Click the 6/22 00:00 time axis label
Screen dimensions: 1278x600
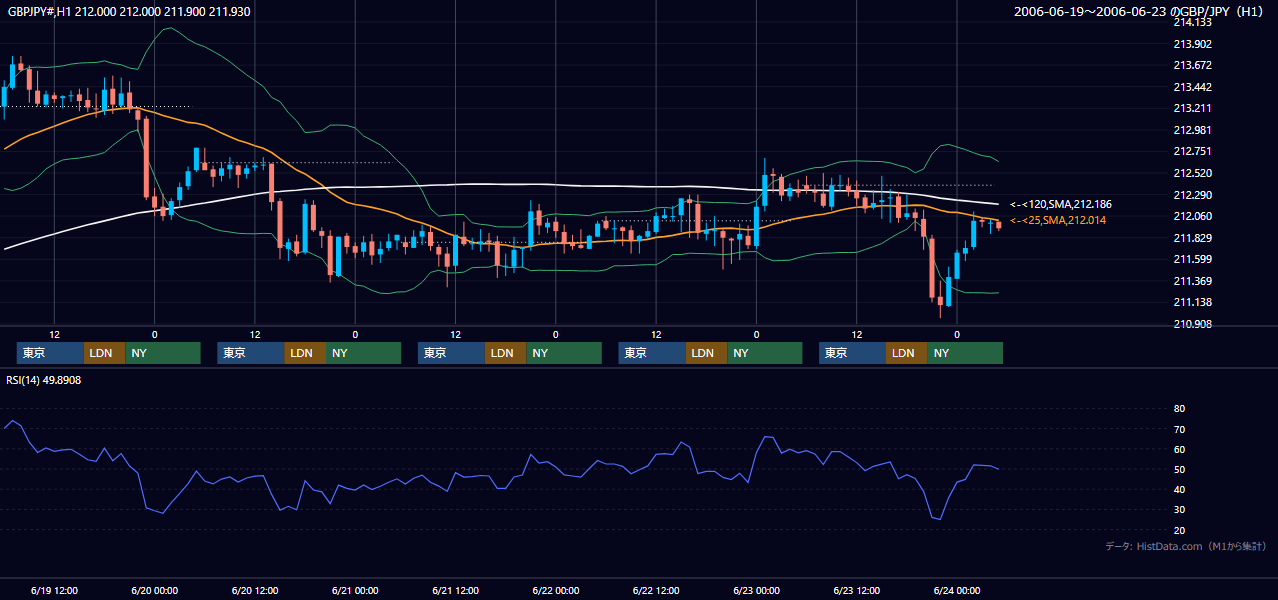click(556, 590)
